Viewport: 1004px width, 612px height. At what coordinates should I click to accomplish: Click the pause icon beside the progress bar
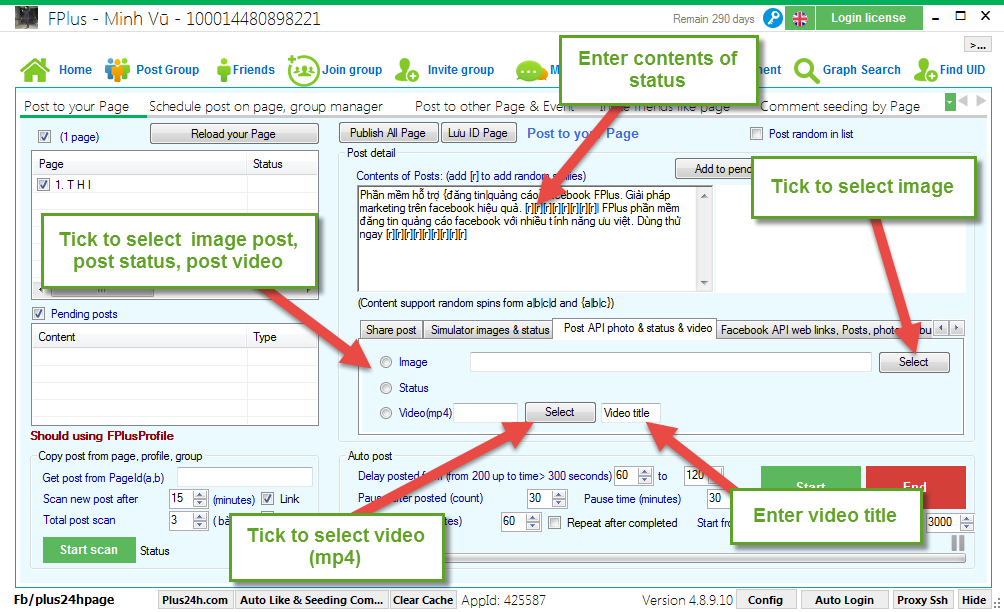point(958,543)
